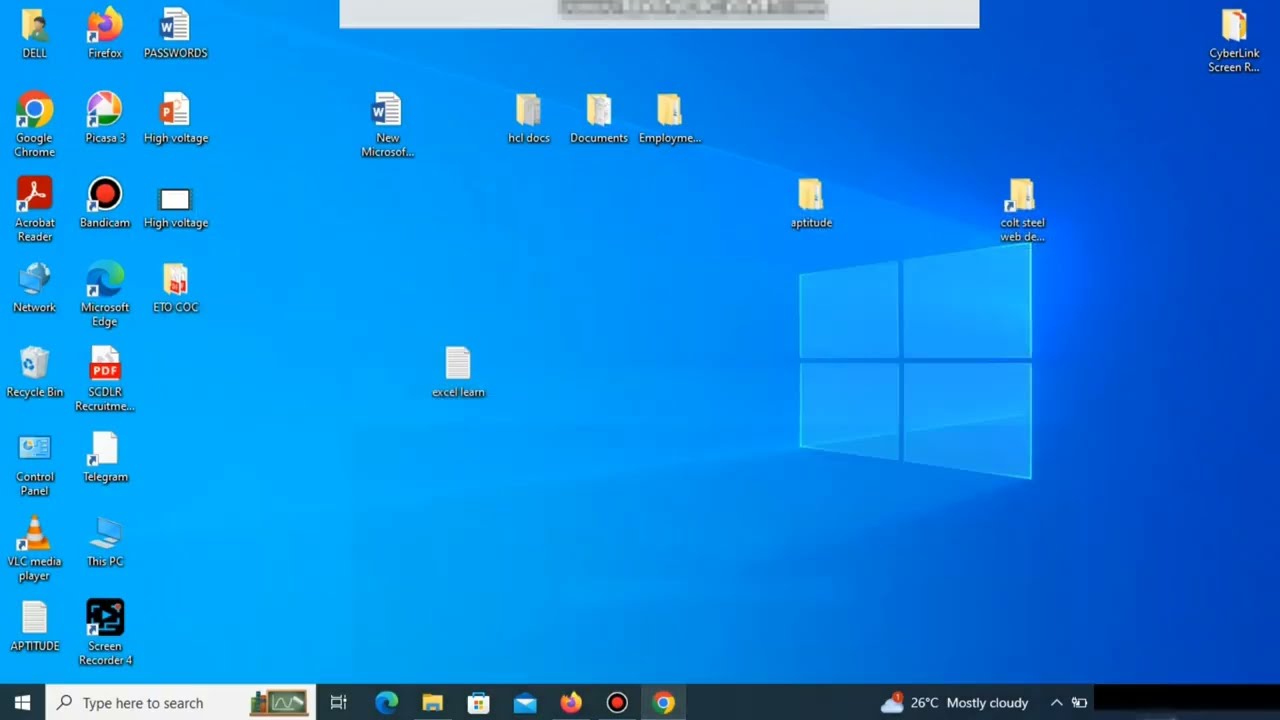The height and width of the screenshot is (720, 1280).
Task: Show hidden system tray icons
Action: coord(1056,703)
